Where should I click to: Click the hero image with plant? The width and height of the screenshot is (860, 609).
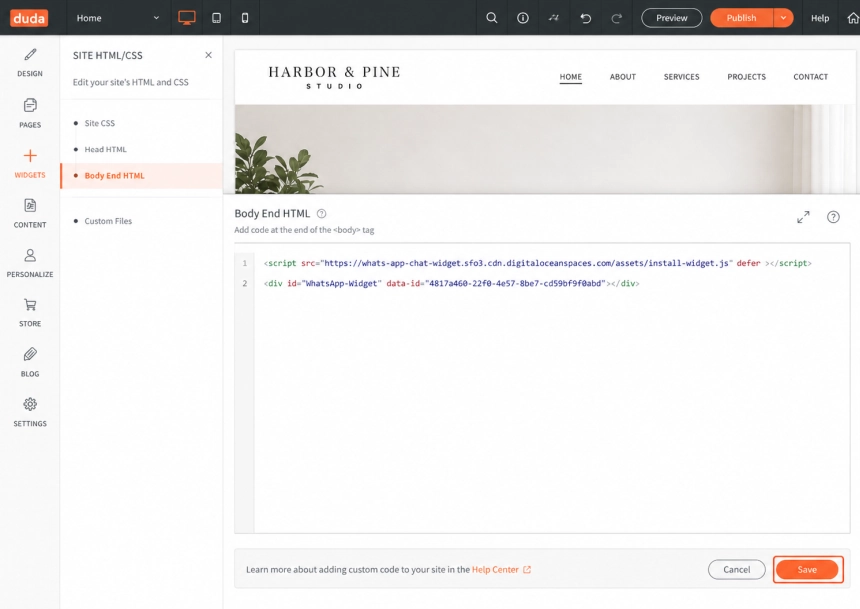[545, 149]
